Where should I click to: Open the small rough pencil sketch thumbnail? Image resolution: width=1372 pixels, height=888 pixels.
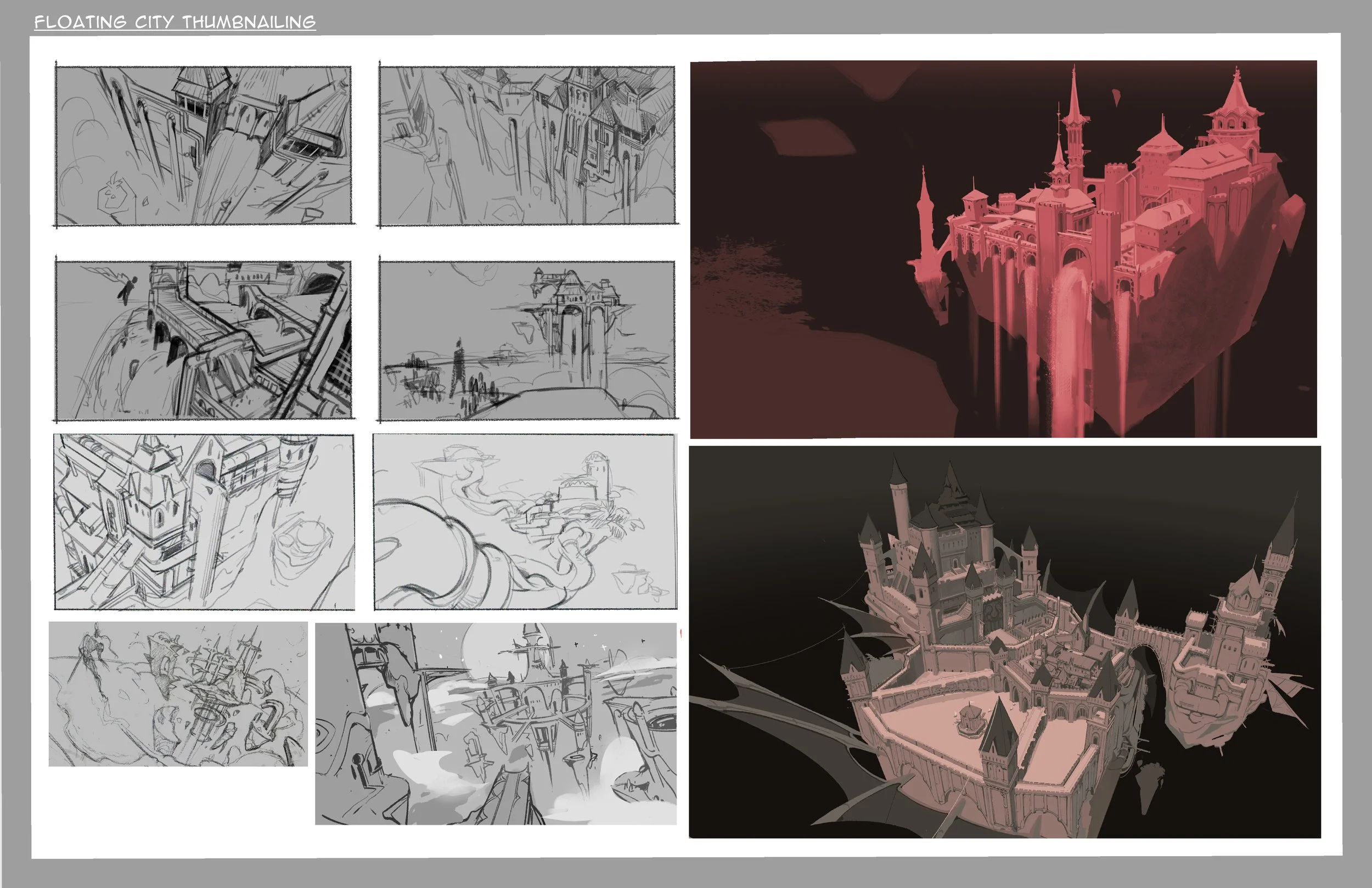[178, 694]
